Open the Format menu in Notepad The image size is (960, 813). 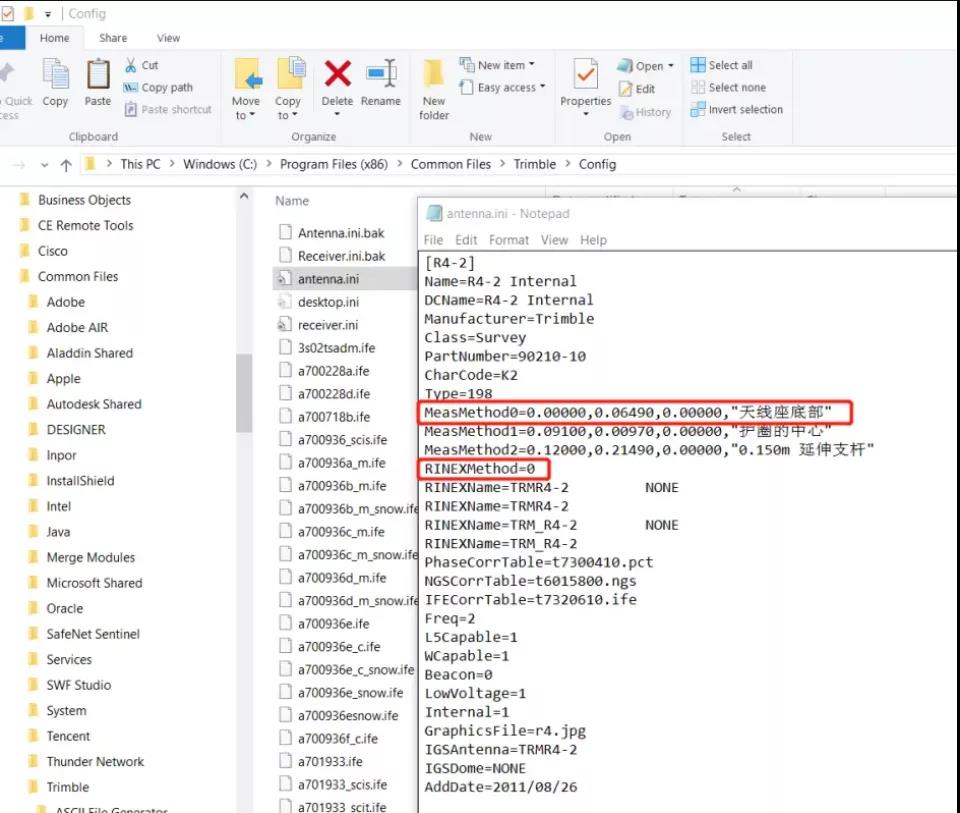509,240
